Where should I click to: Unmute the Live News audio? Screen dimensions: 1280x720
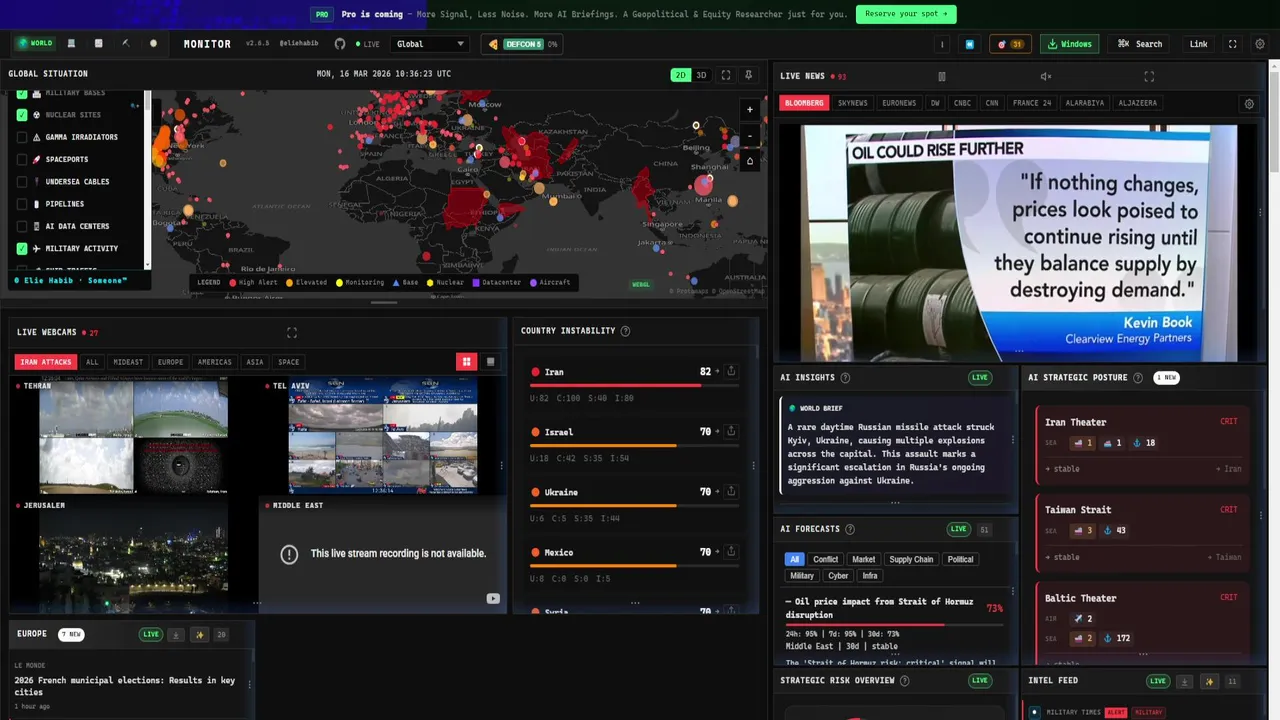click(x=1046, y=76)
